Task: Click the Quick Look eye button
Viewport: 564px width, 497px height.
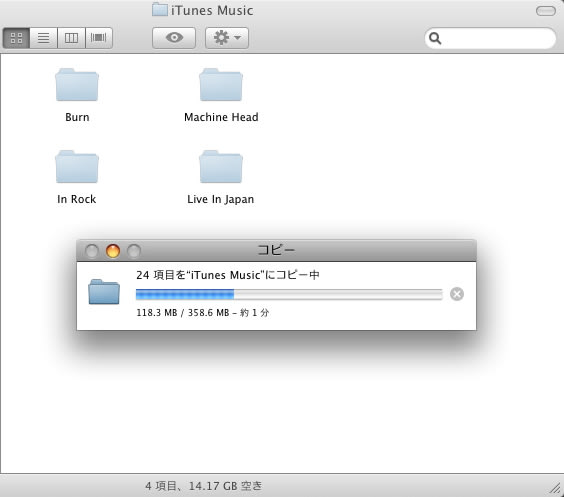Action: tap(174, 38)
